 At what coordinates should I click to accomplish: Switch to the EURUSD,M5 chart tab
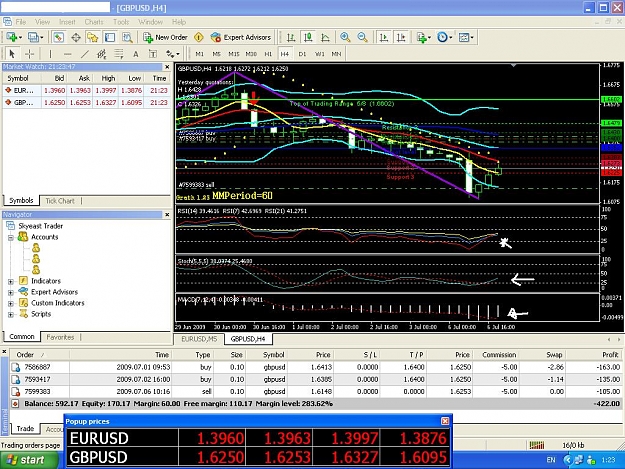tap(199, 339)
